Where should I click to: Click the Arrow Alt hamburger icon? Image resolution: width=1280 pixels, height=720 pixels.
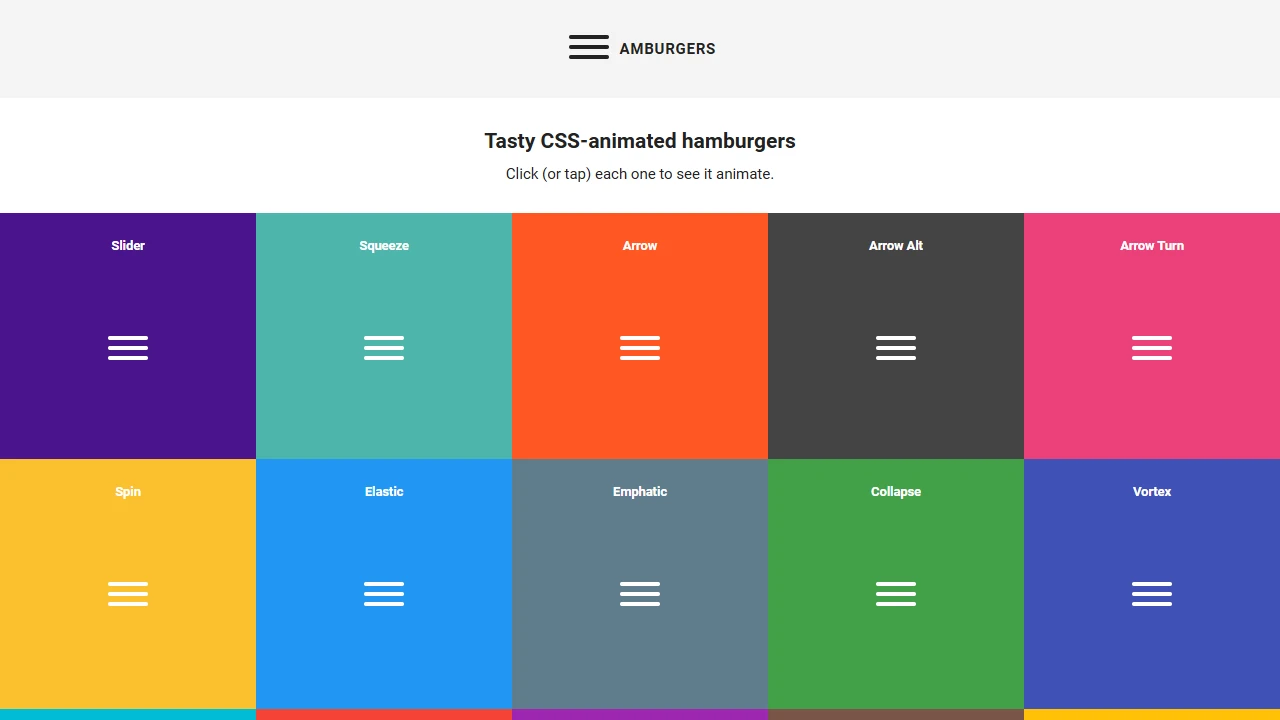pos(896,348)
